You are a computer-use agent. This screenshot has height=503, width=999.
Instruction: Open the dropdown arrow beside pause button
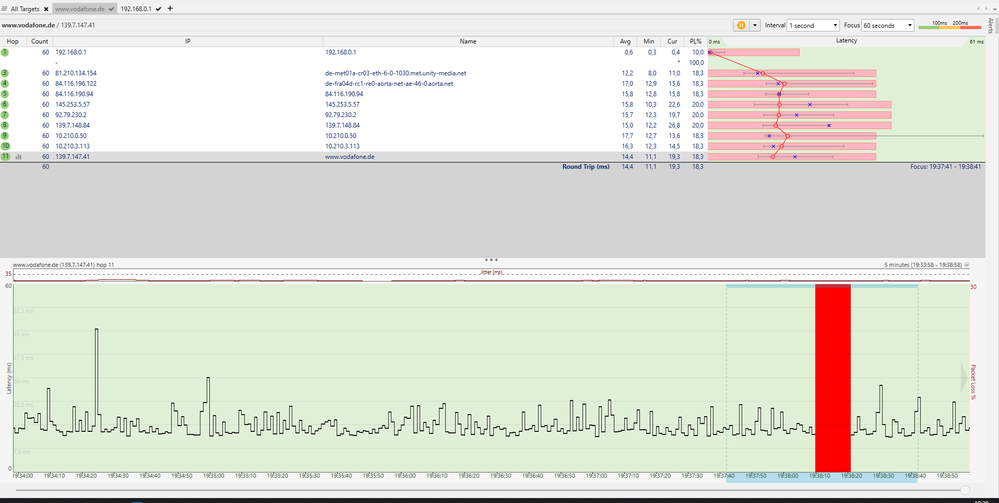click(x=755, y=25)
